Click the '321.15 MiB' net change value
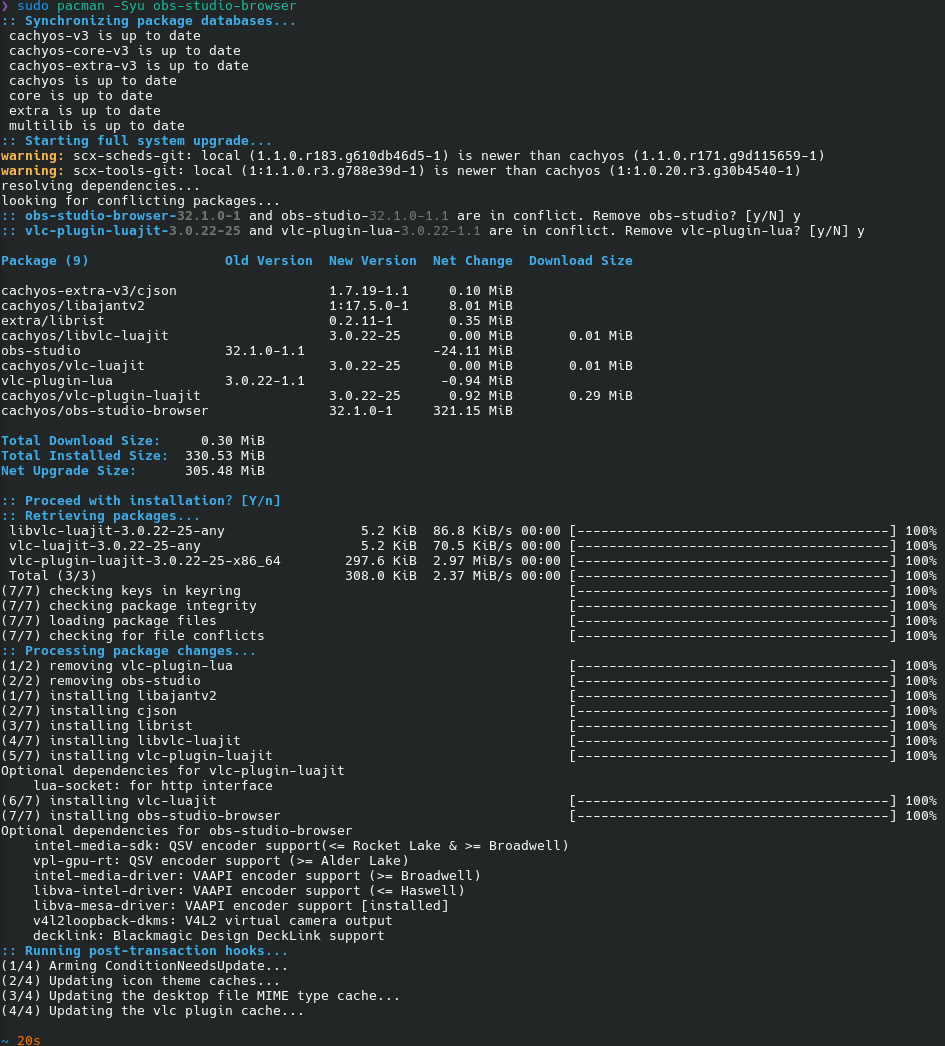 473,411
